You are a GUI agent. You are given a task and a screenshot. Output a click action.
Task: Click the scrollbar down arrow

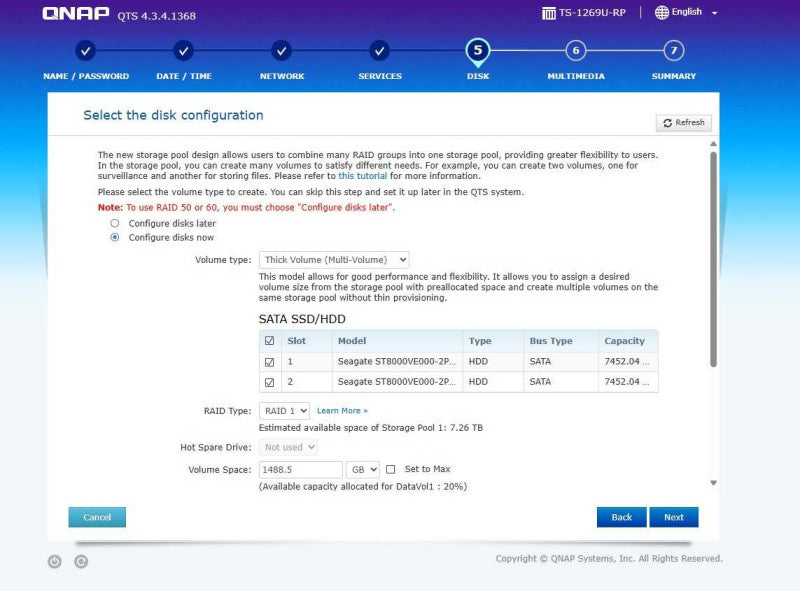(713, 483)
